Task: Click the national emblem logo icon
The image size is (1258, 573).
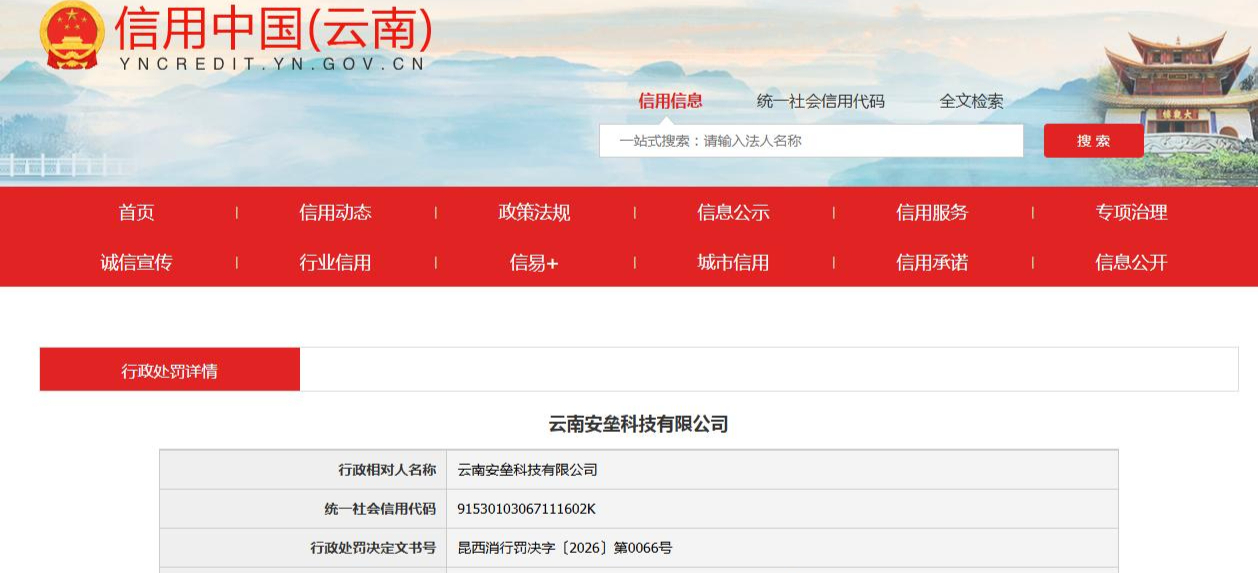Action: (x=72, y=36)
